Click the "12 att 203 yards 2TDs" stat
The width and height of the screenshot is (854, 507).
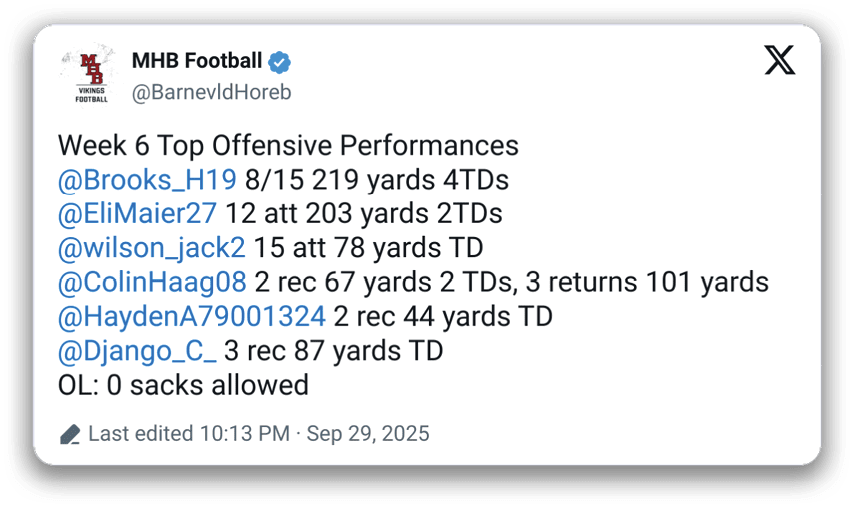pos(364,214)
